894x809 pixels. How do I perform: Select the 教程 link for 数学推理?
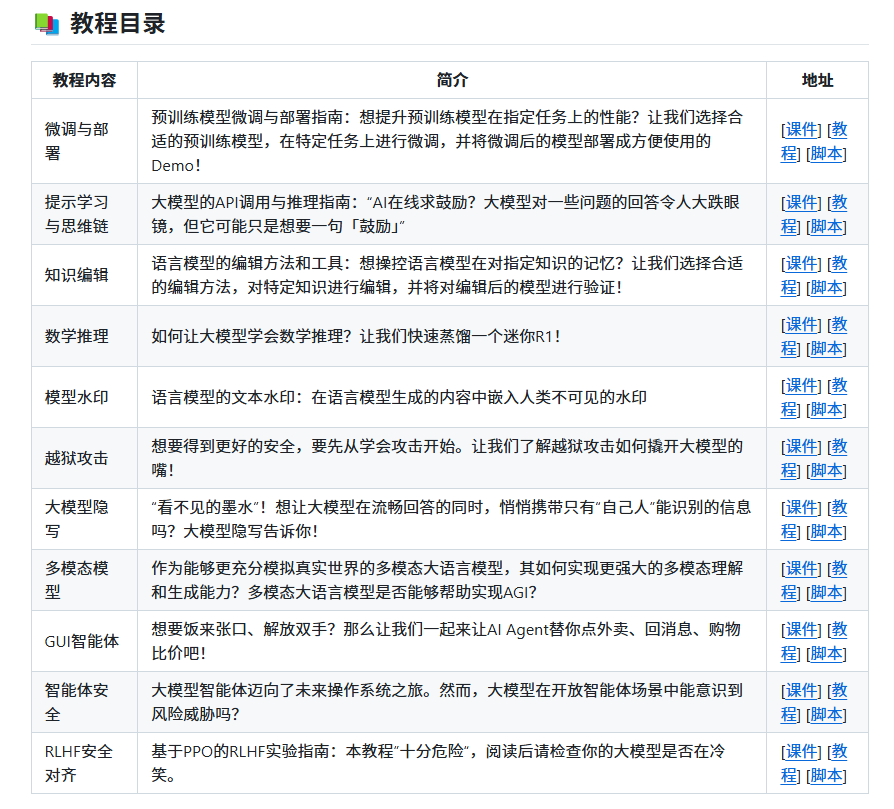(839, 325)
